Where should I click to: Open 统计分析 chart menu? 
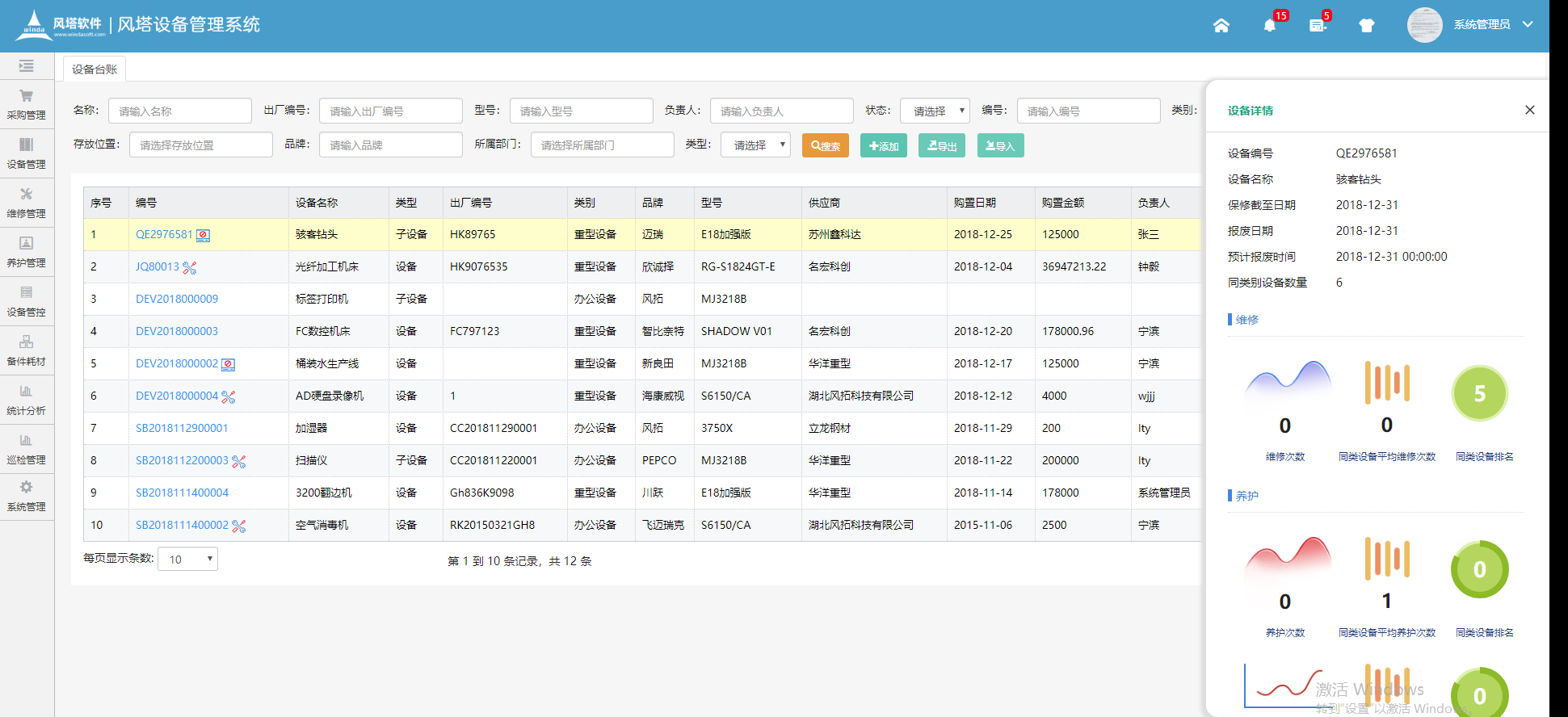click(27, 399)
